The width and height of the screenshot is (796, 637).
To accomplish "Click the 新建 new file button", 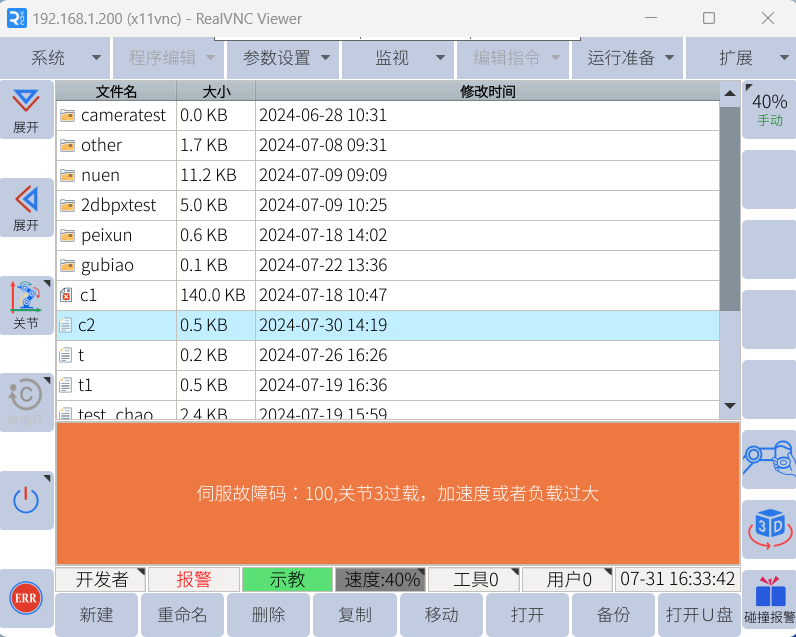I will pos(96,614).
